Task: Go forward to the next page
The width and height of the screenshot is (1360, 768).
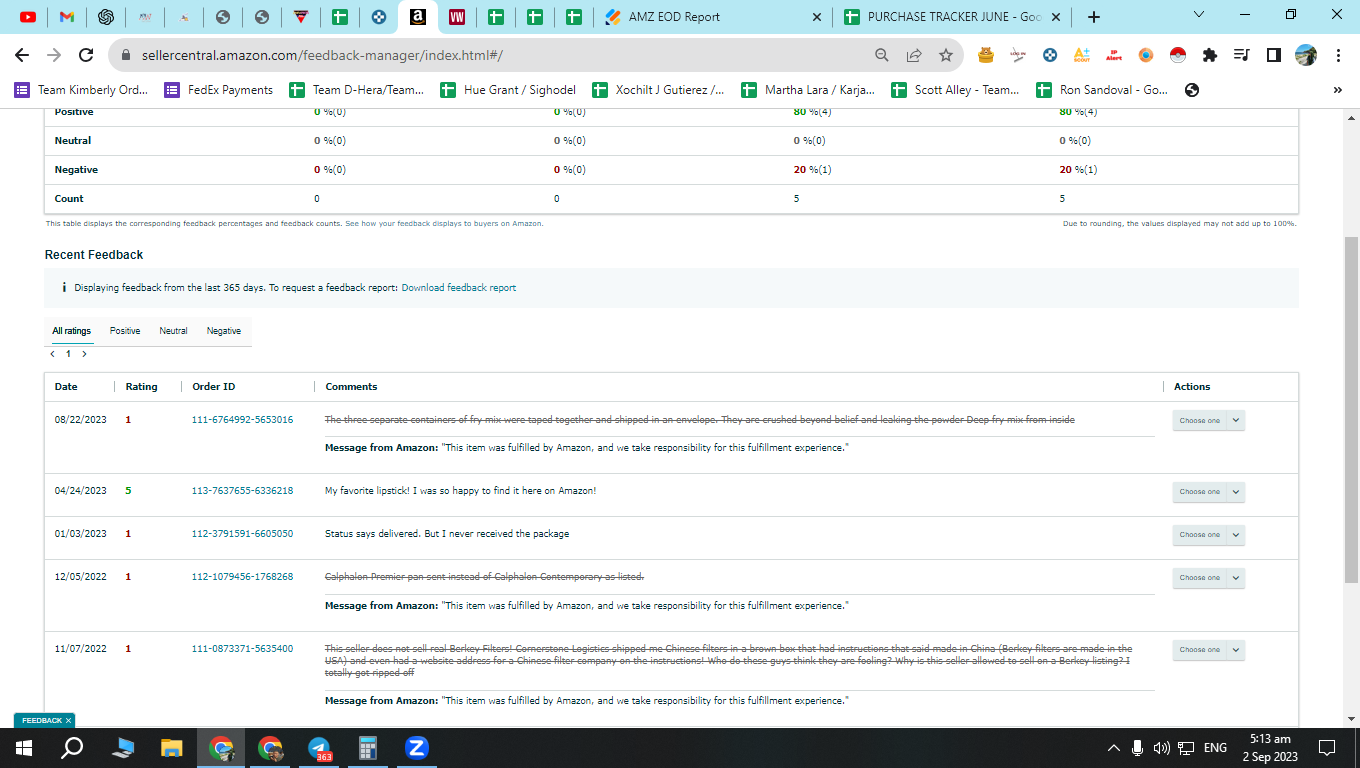Action: tap(54, 55)
